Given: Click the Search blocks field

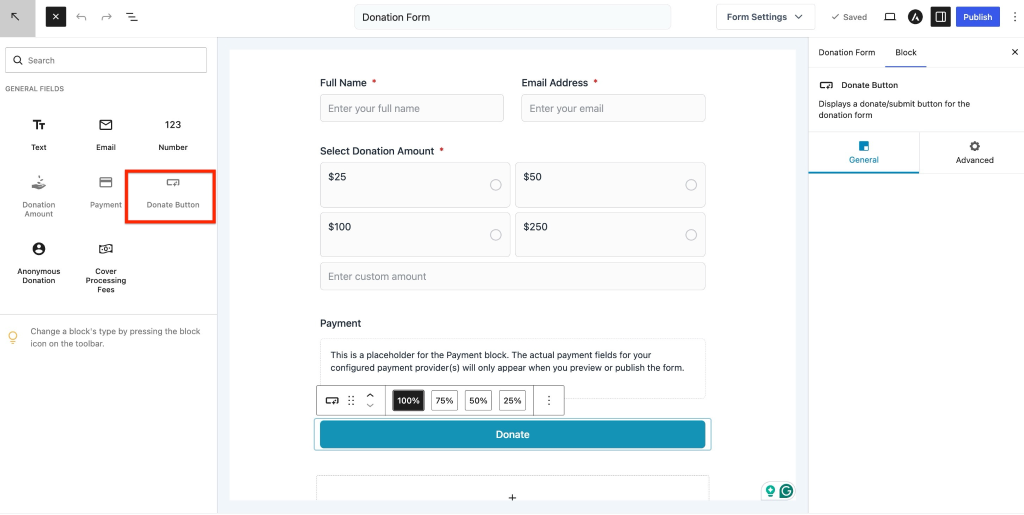Looking at the screenshot, I should [x=106, y=60].
